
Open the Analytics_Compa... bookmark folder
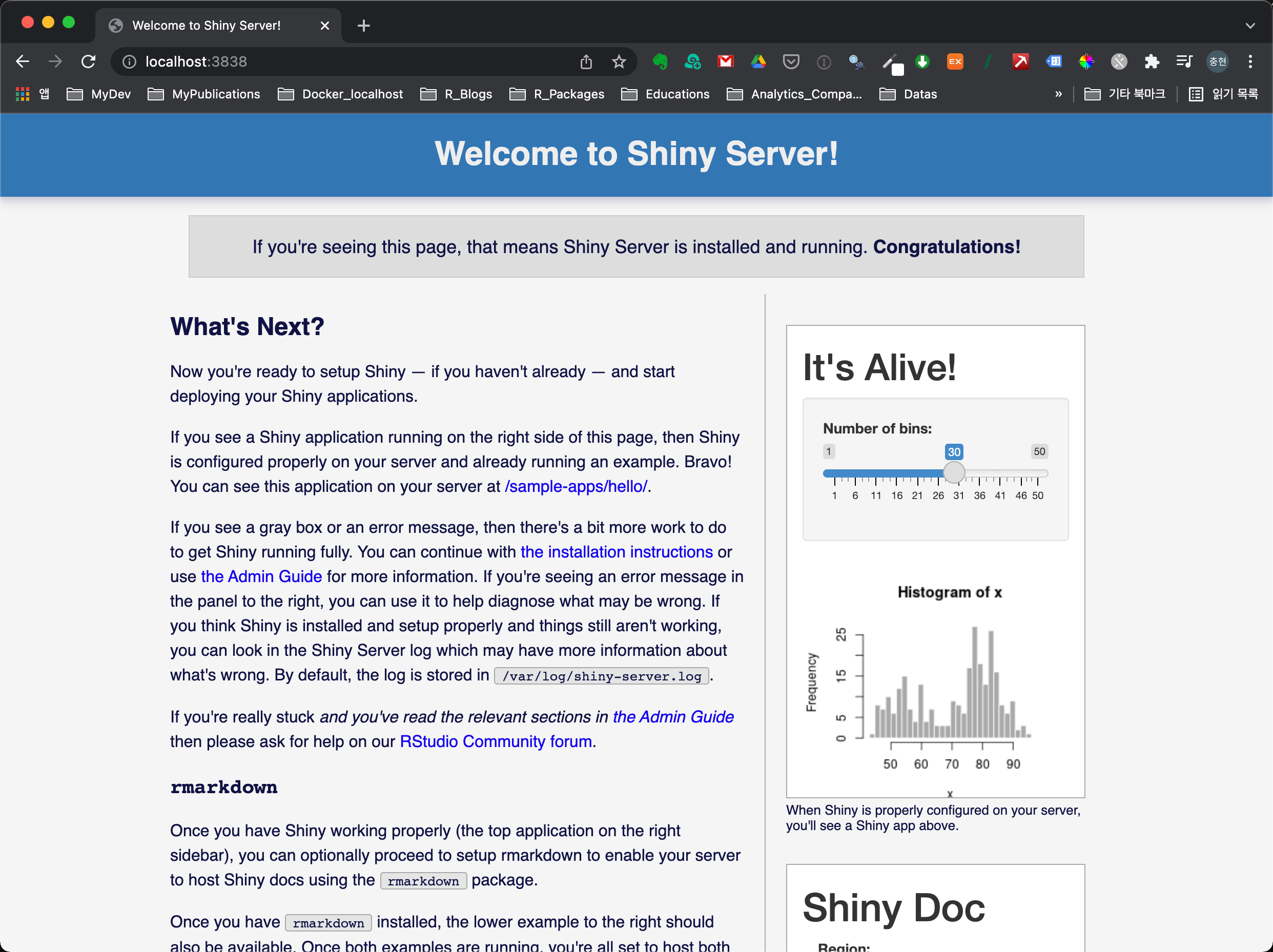(794, 94)
